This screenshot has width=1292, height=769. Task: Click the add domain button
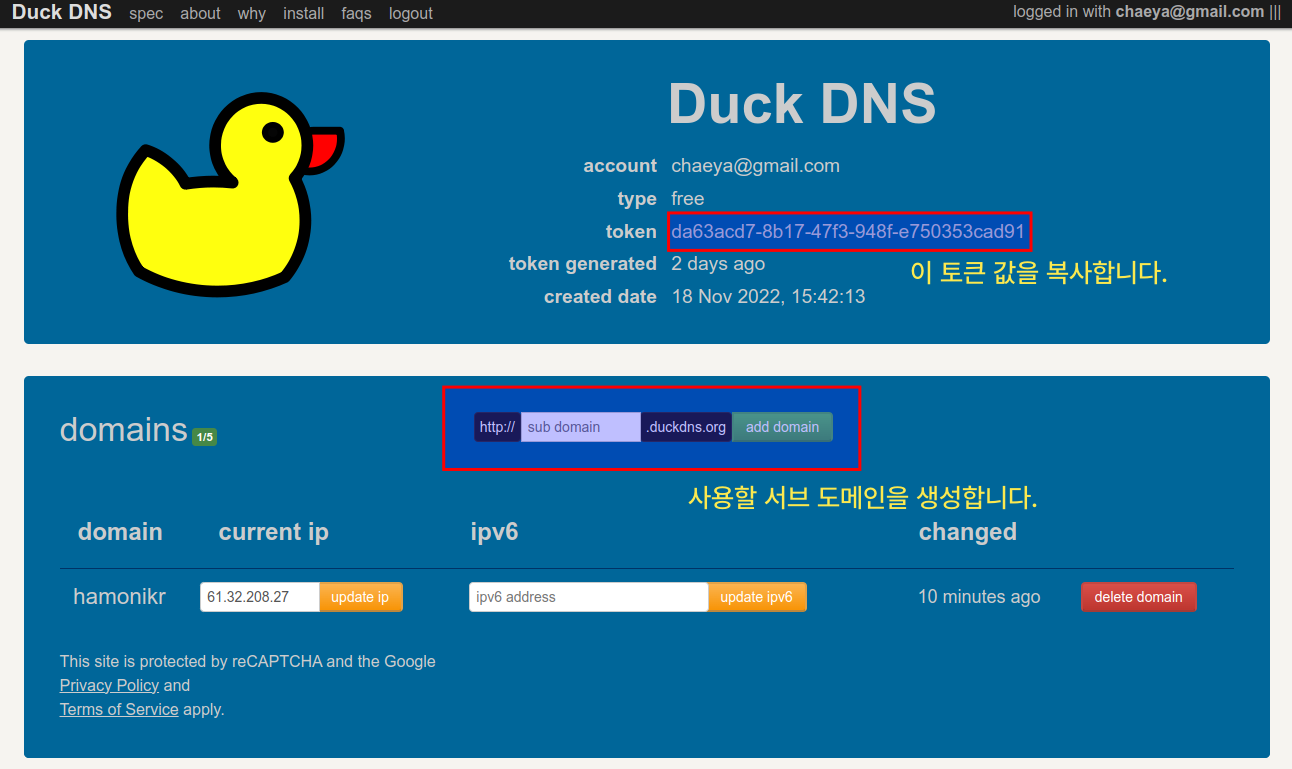(x=782, y=427)
